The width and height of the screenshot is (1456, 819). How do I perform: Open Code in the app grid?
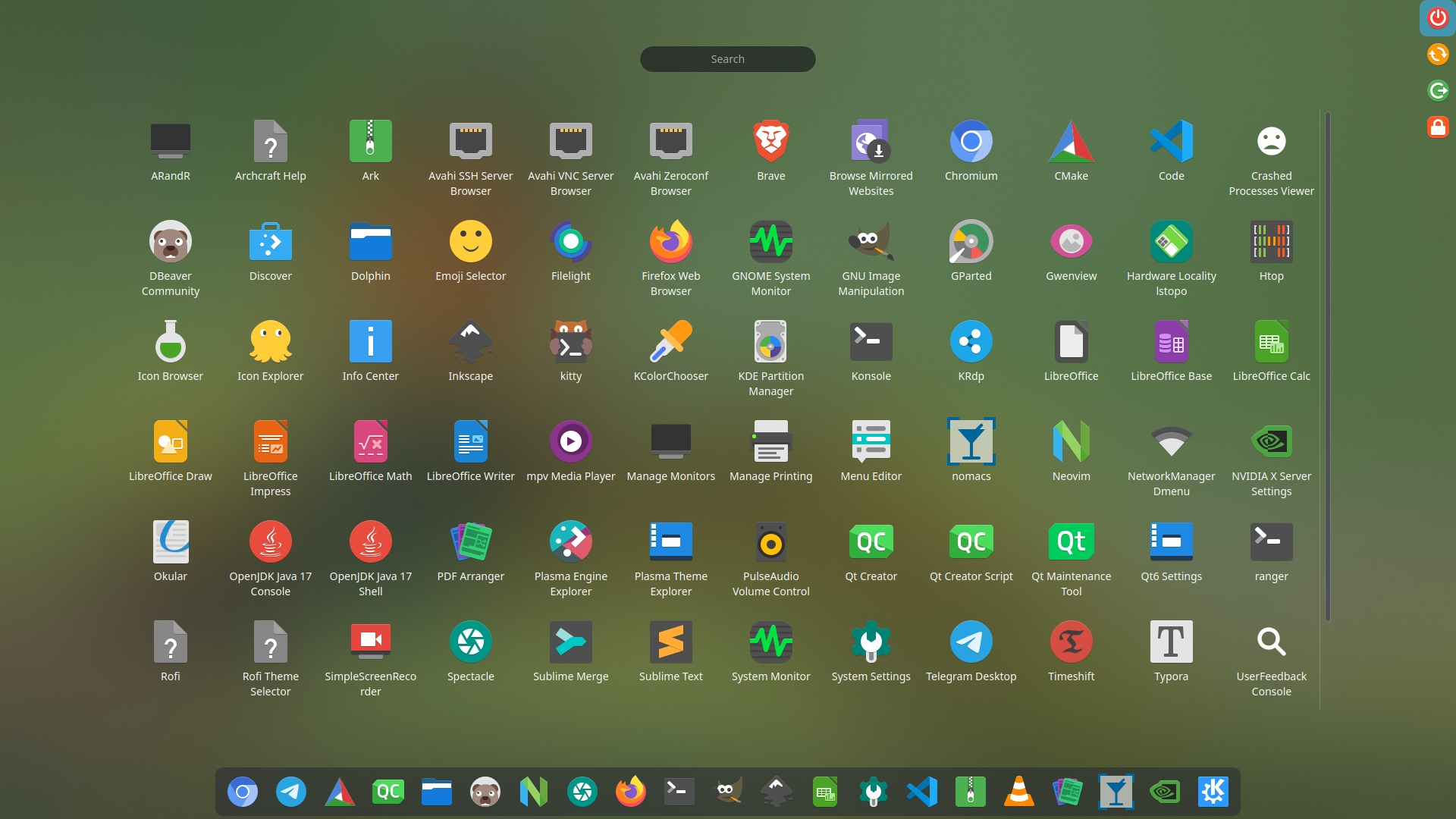tap(1172, 152)
